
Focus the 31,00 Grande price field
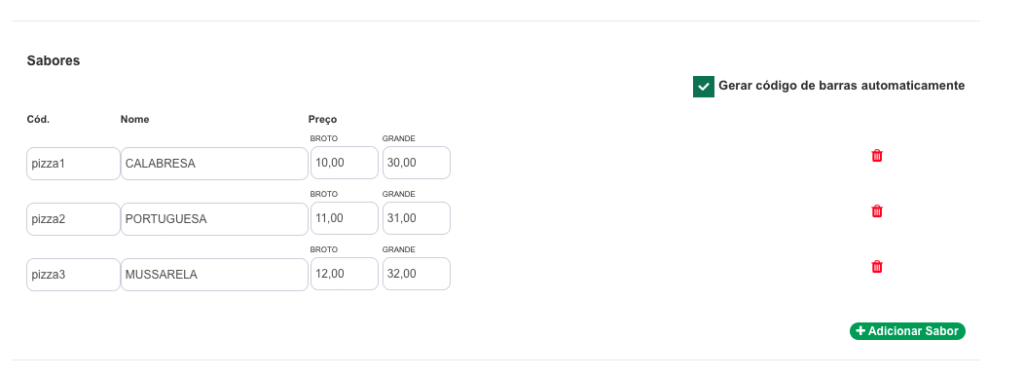tap(416, 218)
